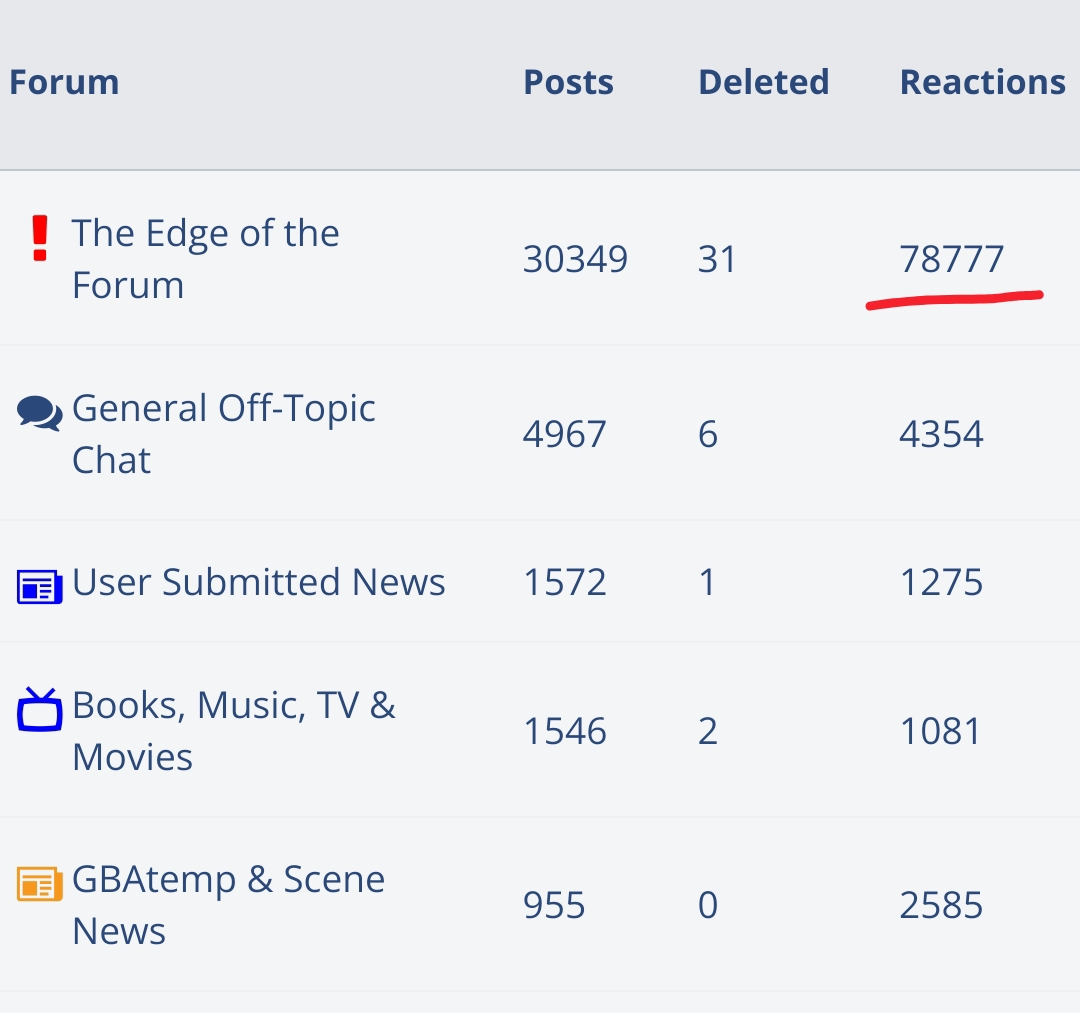Sort by Reactions column header
The image size is (1080, 1013).
[x=983, y=82]
